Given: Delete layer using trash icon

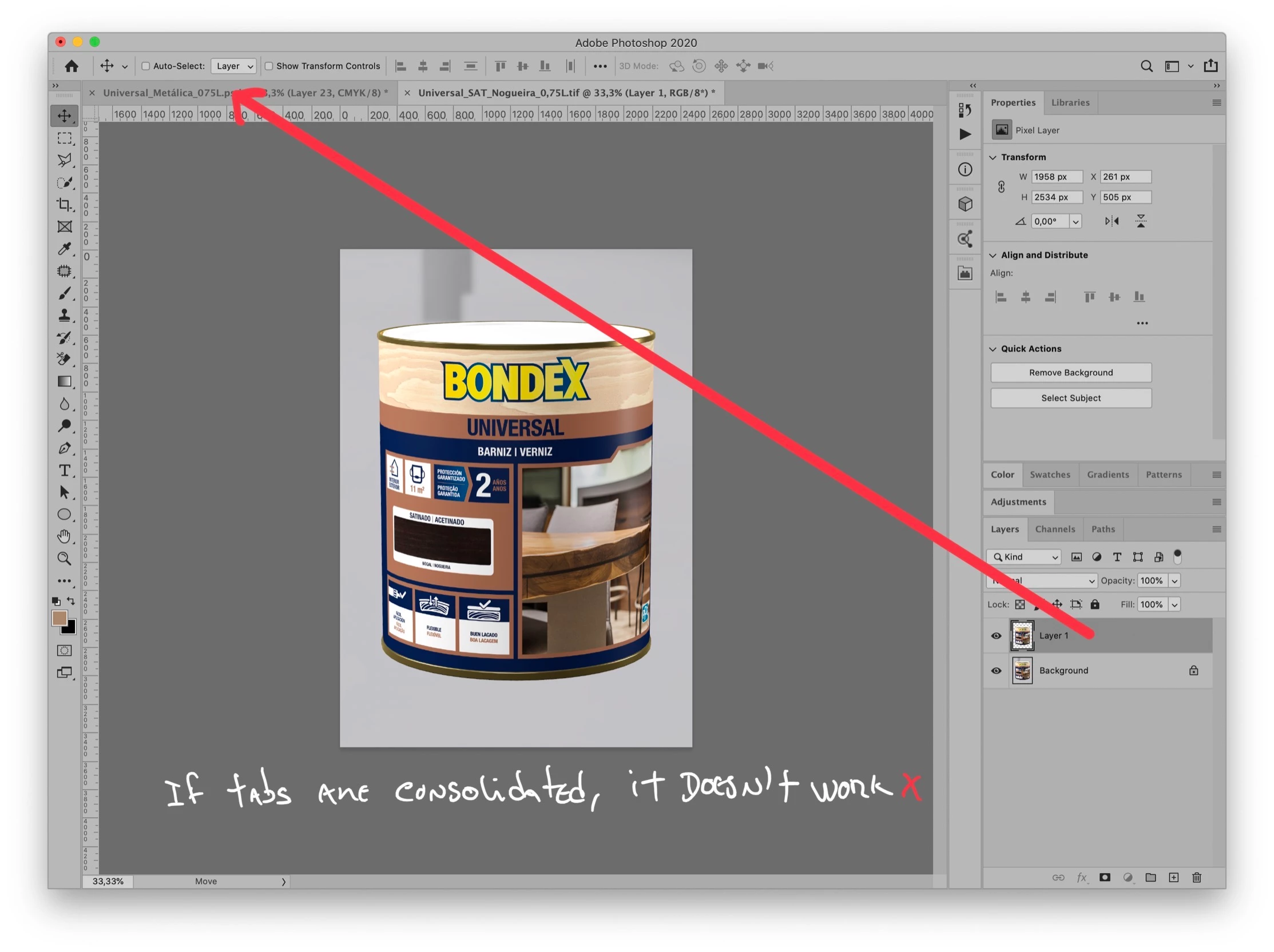Looking at the screenshot, I should (1196, 877).
